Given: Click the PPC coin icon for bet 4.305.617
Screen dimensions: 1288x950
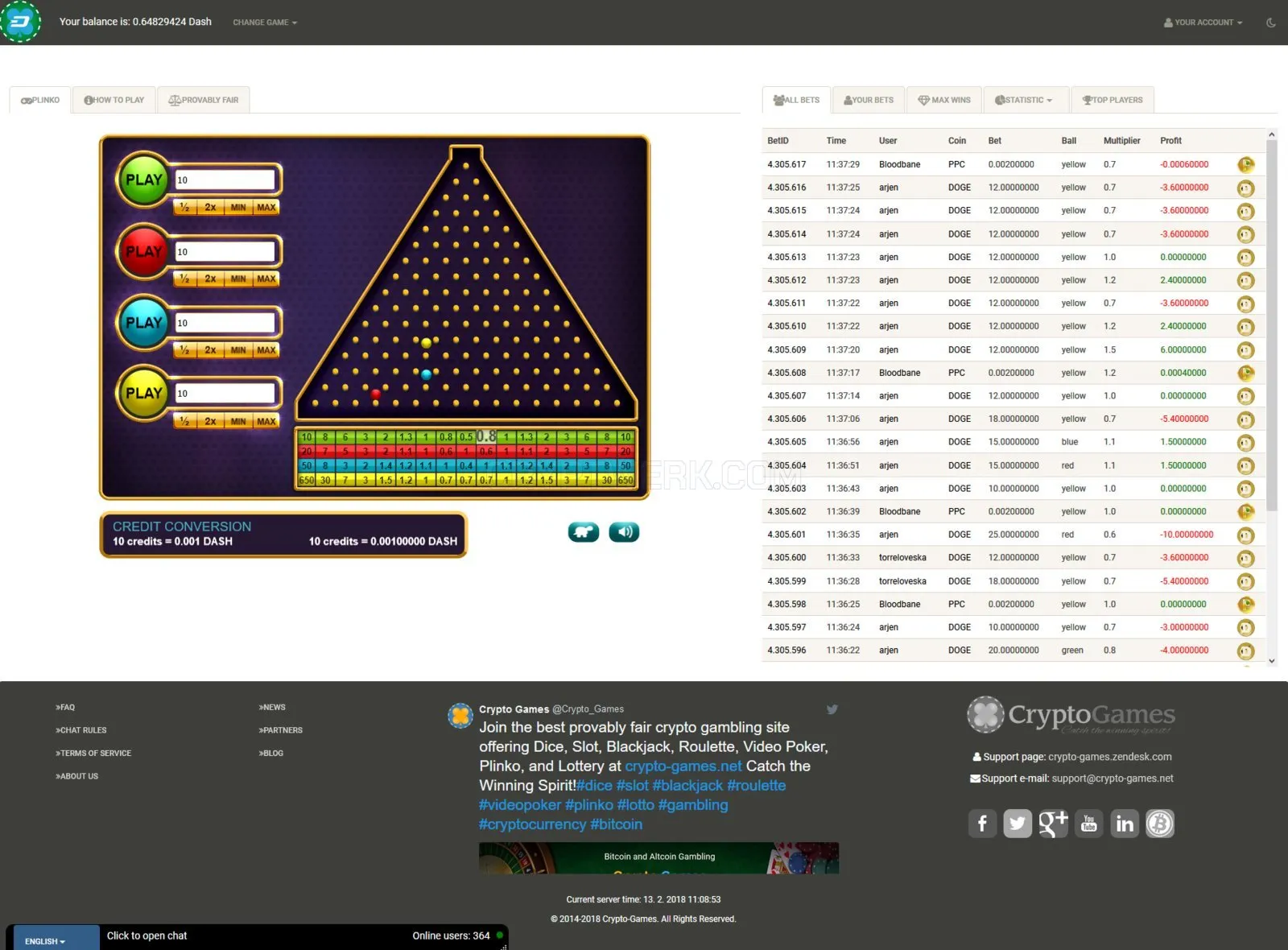Looking at the screenshot, I should tap(1246, 165).
